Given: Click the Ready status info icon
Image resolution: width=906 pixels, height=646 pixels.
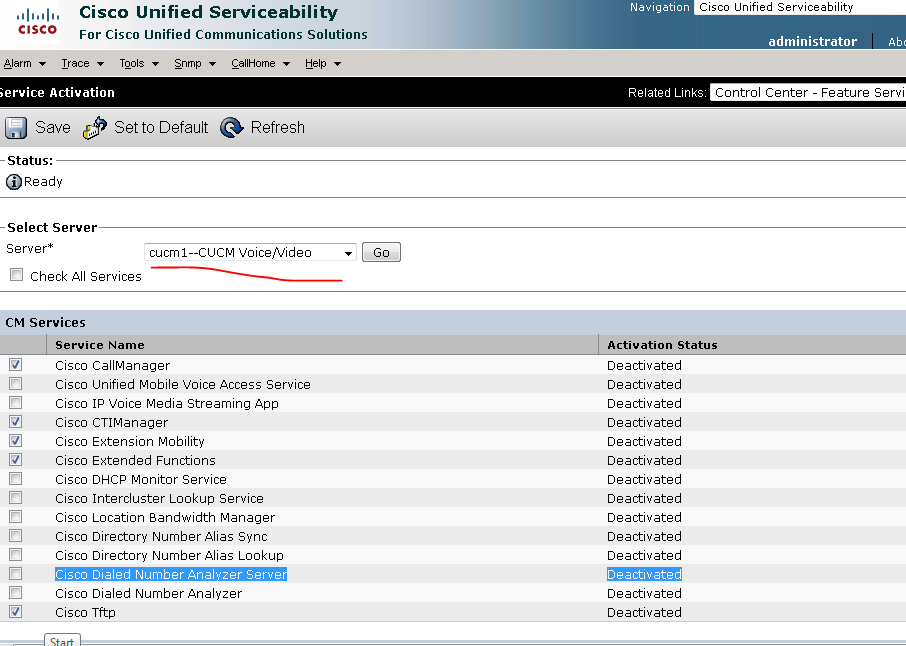Looking at the screenshot, I should [13, 182].
